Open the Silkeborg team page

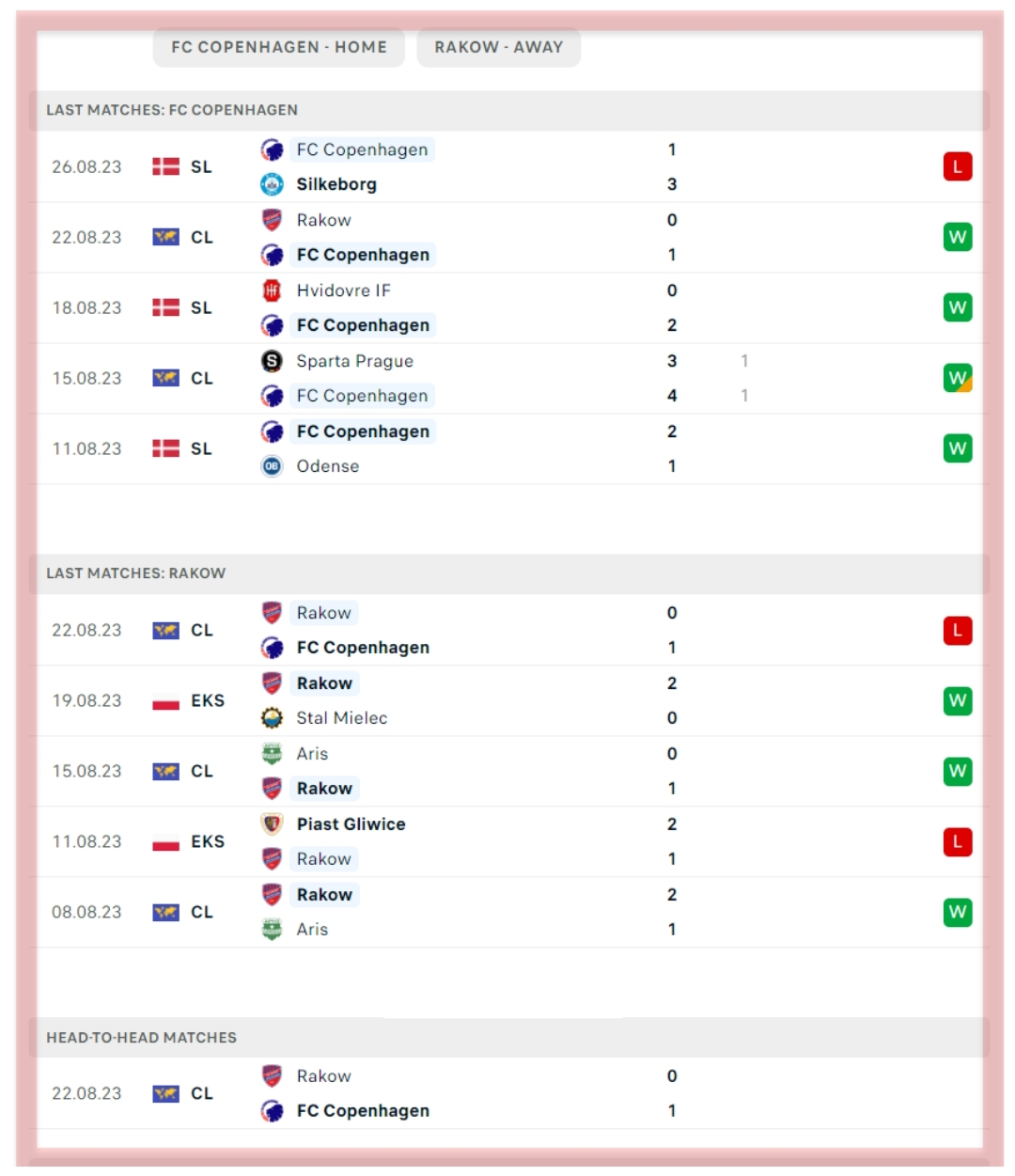point(336,184)
